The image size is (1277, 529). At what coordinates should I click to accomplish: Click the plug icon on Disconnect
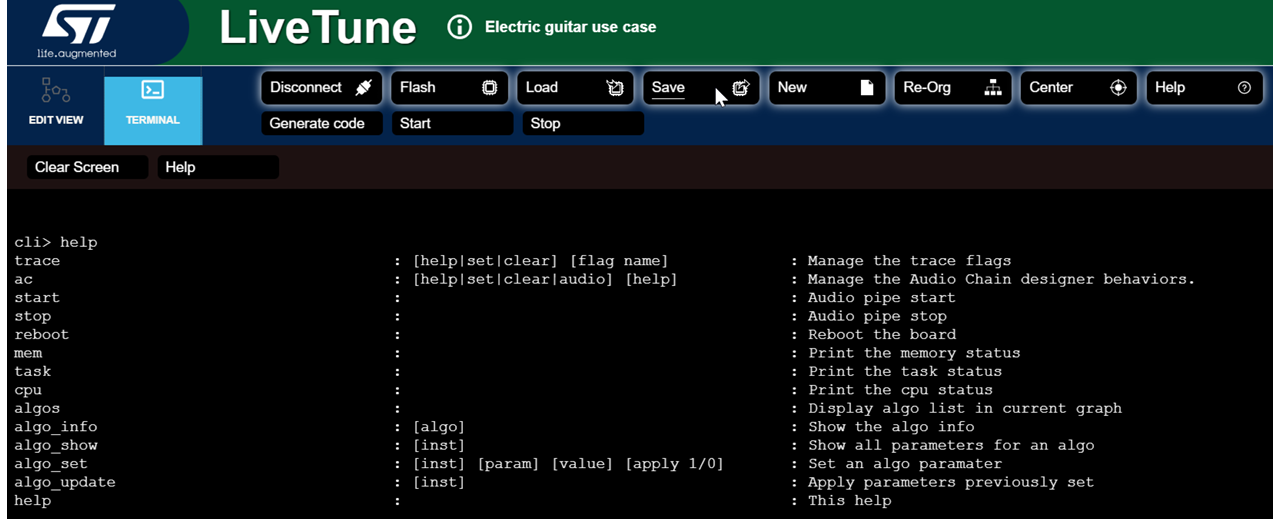(364, 88)
